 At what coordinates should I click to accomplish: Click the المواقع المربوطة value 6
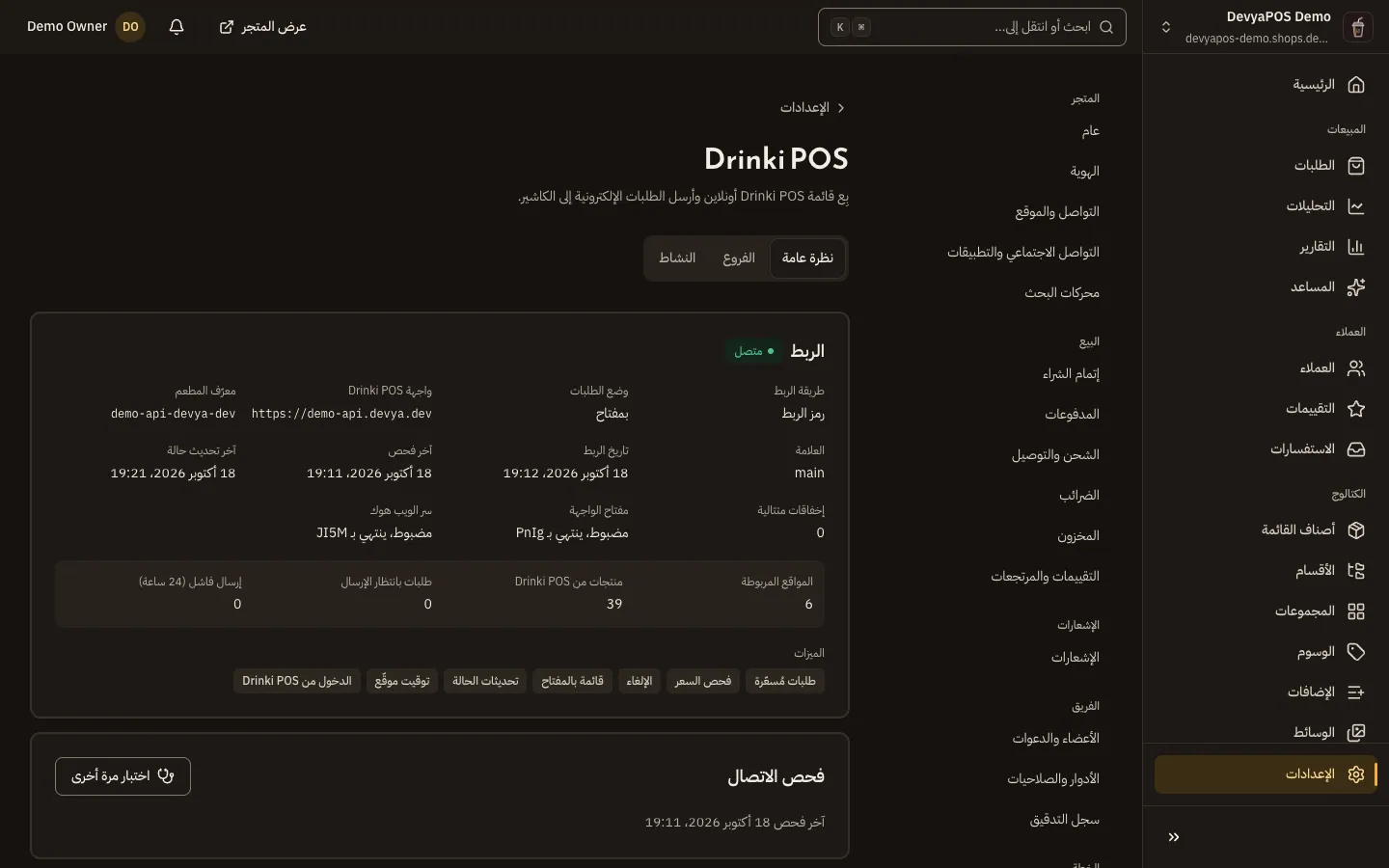pos(808,605)
